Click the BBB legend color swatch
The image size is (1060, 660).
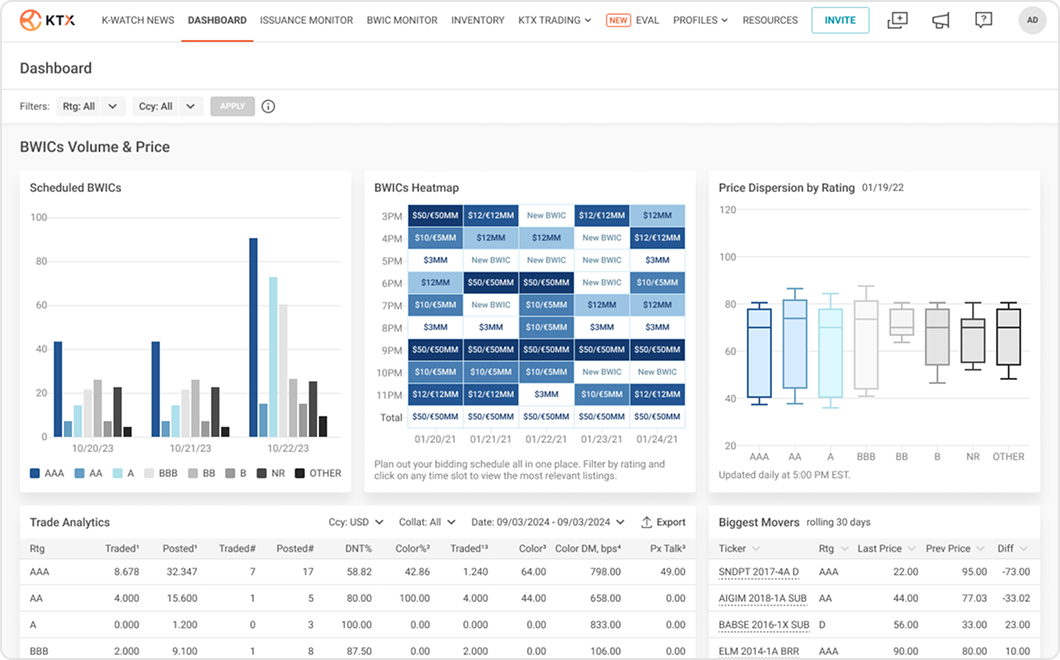tap(149, 473)
